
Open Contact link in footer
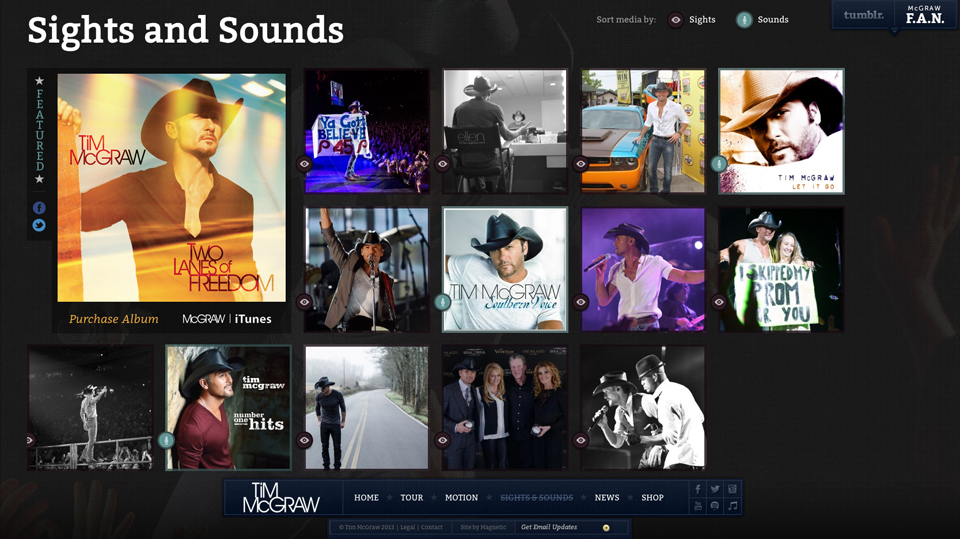(432, 527)
